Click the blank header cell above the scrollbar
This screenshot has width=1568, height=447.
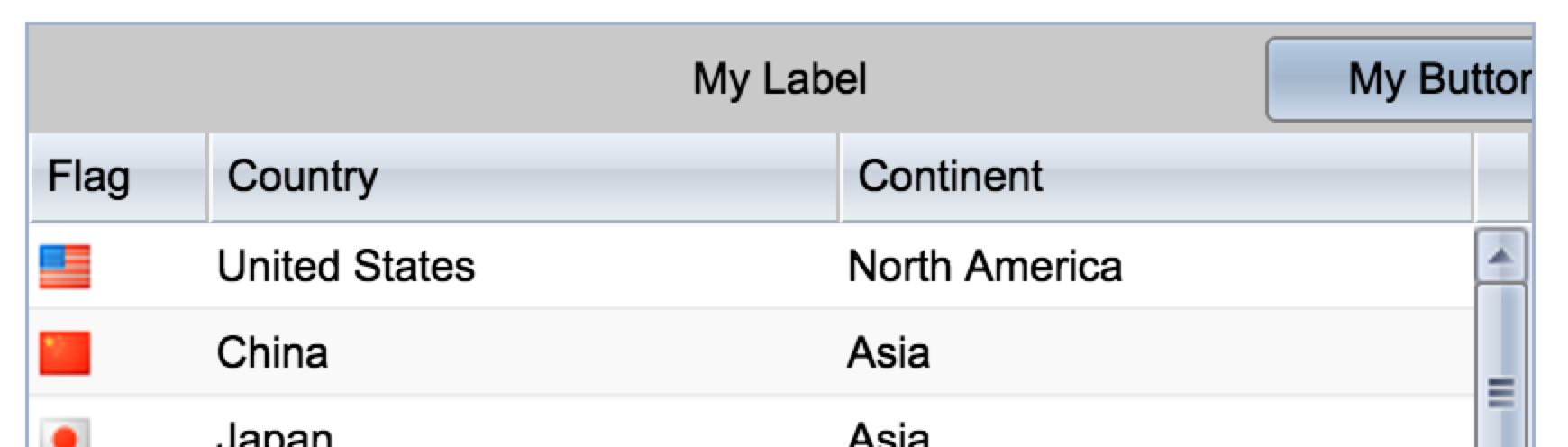[x=1502, y=177]
